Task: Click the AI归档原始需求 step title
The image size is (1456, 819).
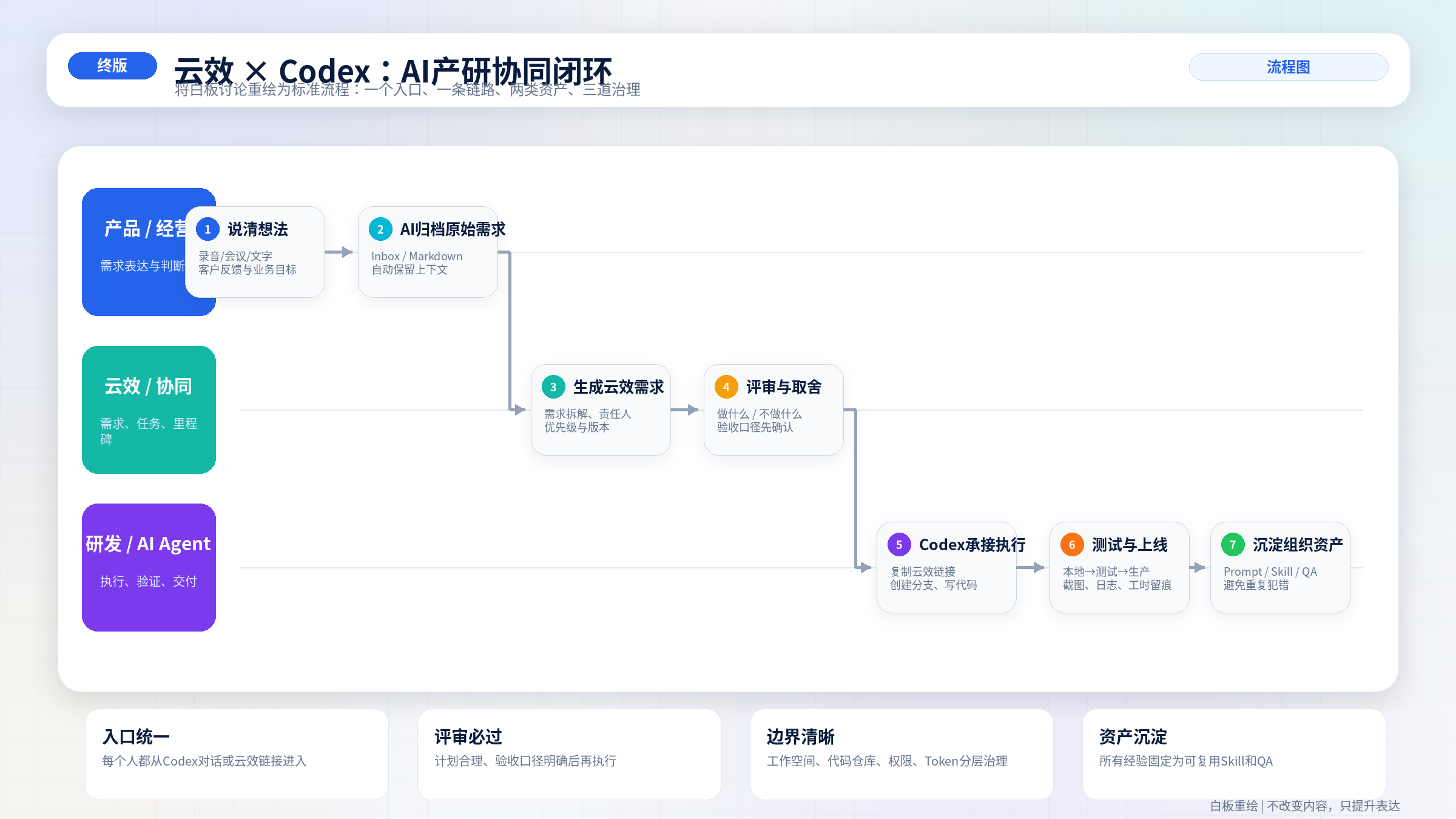Action: pos(453,229)
